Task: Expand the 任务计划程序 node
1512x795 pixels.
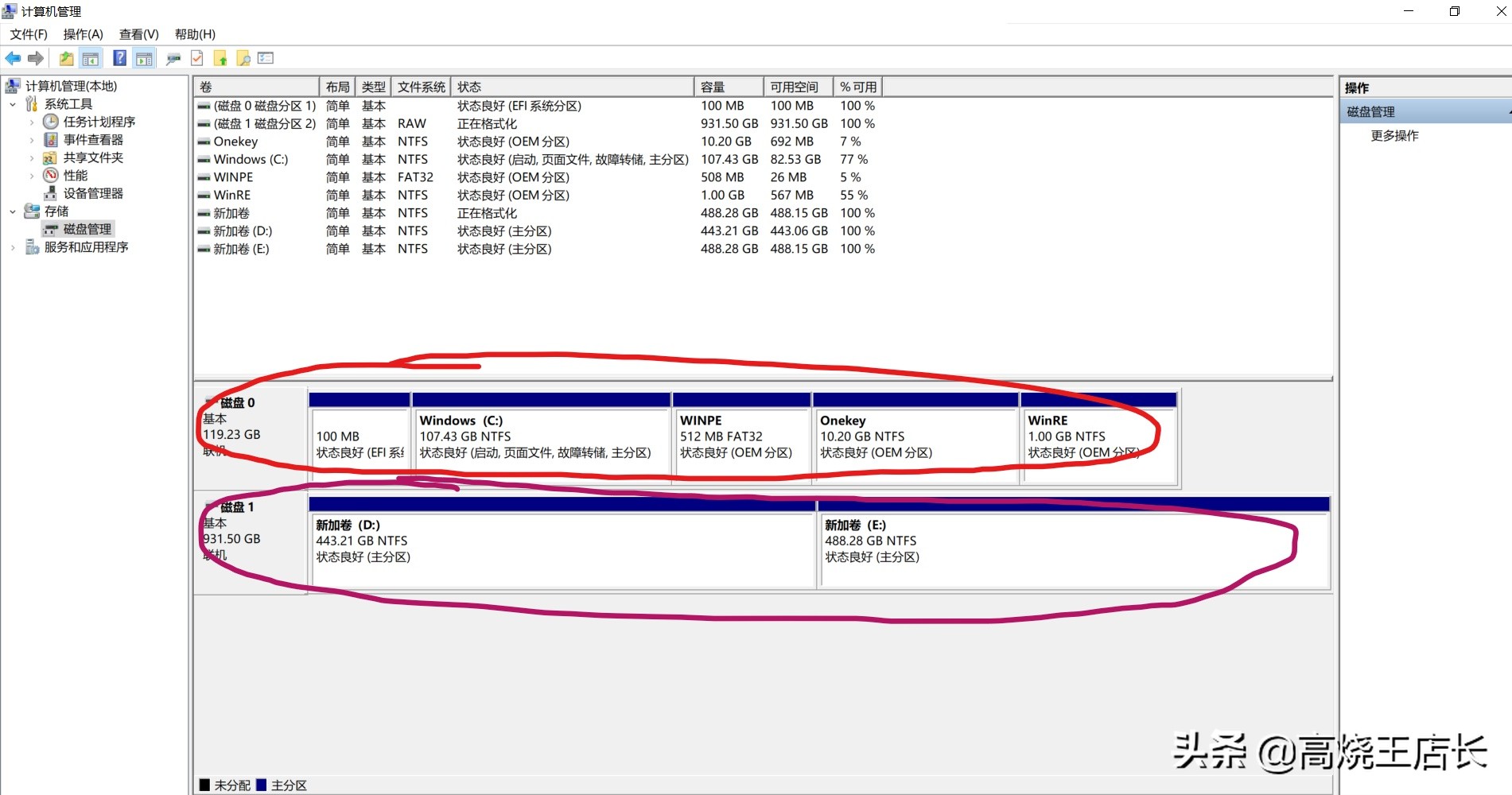Action: (32, 122)
